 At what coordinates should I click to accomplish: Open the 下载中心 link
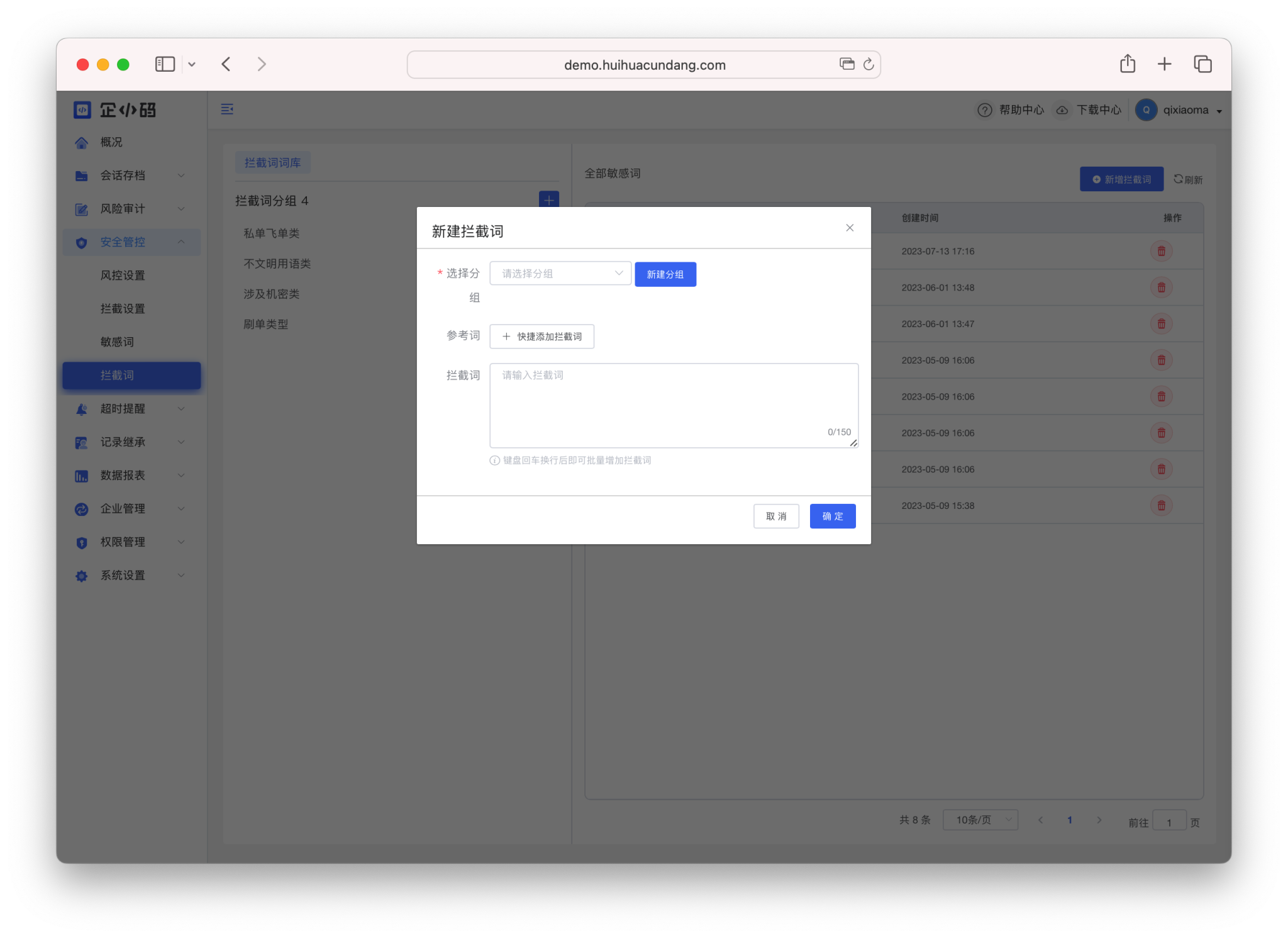(1099, 110)
